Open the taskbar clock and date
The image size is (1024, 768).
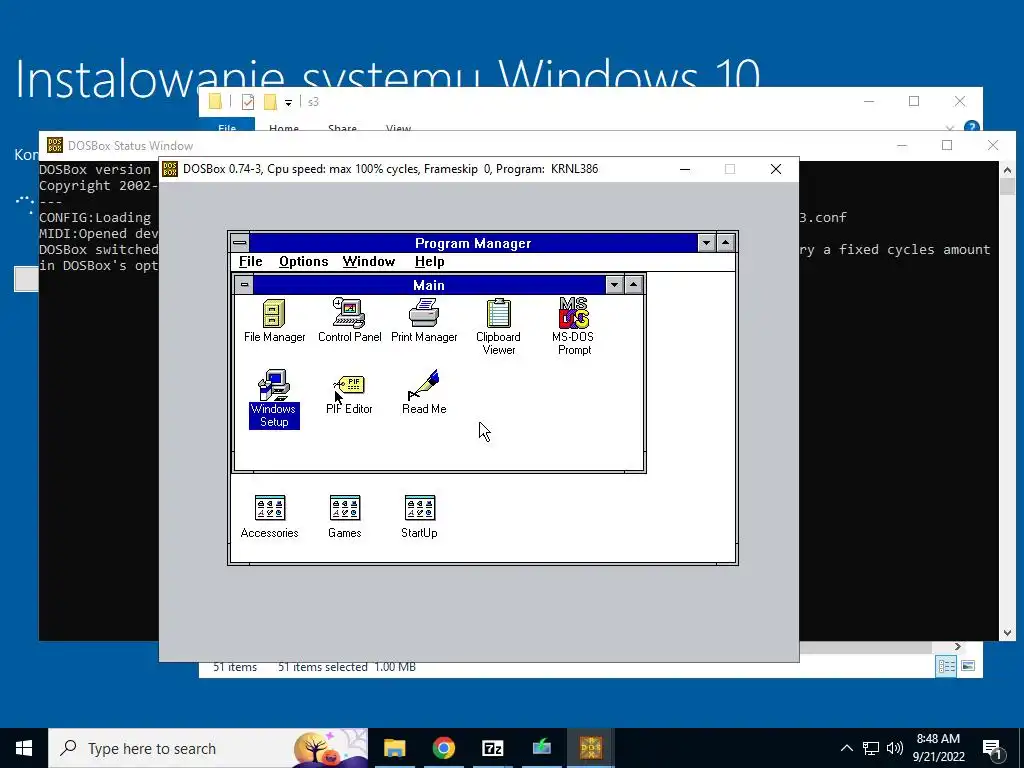pos(938,748)
